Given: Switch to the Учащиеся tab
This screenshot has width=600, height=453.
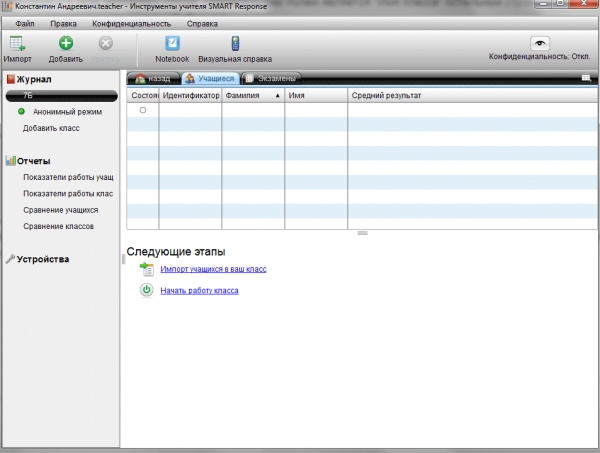Looking at the screenshot, I should [210, 78].
